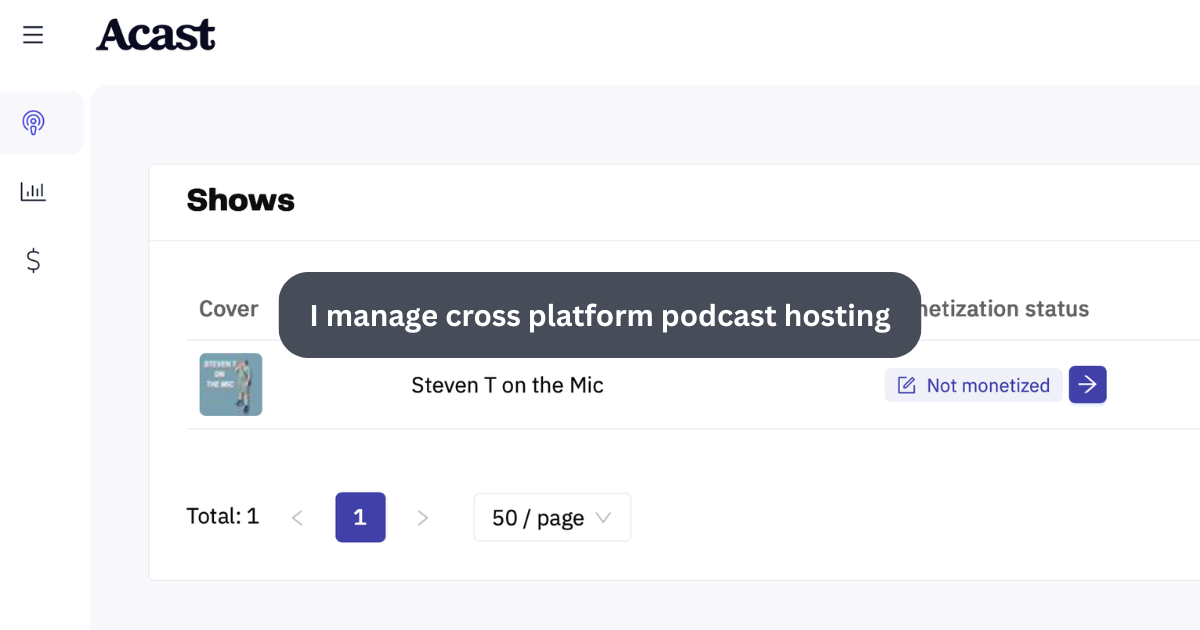Viewport: 1200px width, 630px height.
Task: Click the Not monetized status badge
Action: point(973,385)
